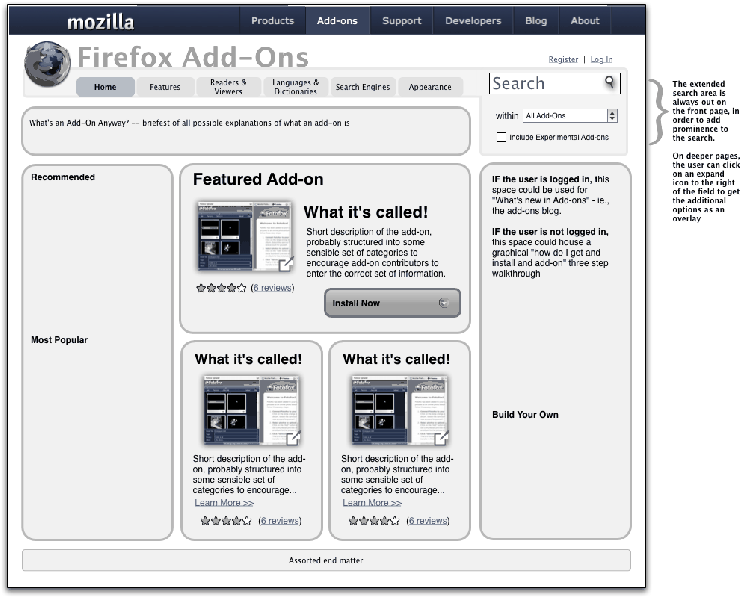Image resolution: width=746 pixels, height=599 pixels.
Task: Switch to the Features tab
Action: tap(165, 87)
